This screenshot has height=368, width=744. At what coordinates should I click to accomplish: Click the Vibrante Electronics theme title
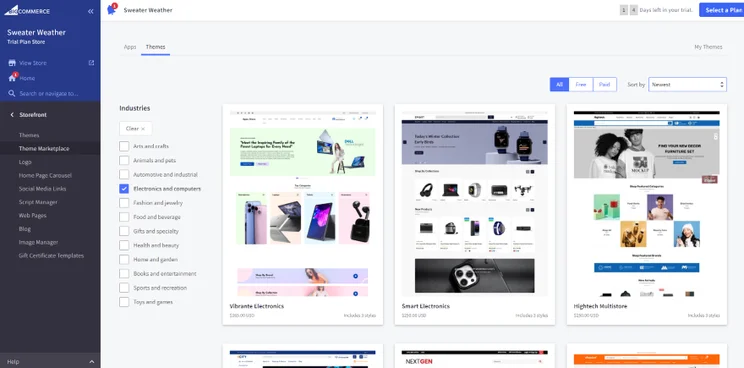tap(257, 306)
